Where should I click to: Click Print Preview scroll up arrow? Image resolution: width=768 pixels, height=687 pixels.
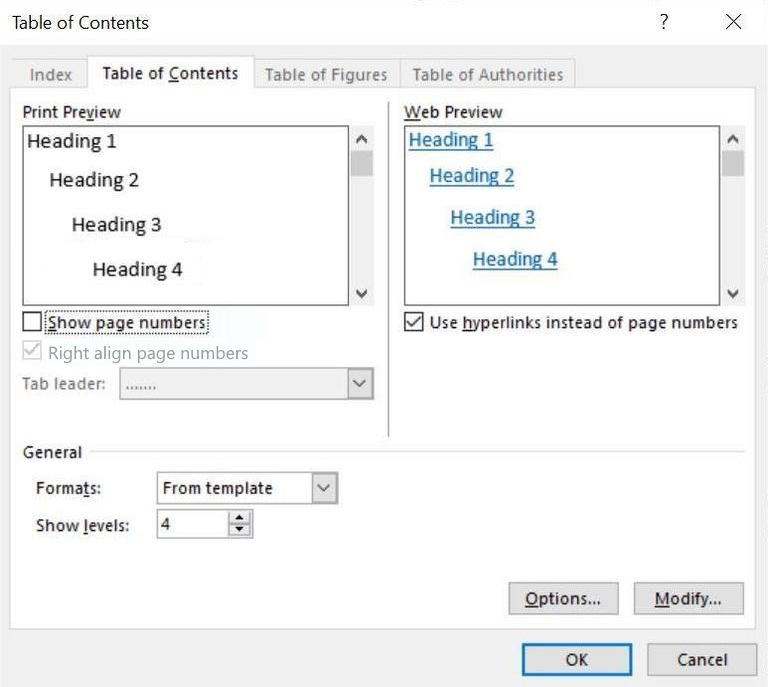point(362,140)
